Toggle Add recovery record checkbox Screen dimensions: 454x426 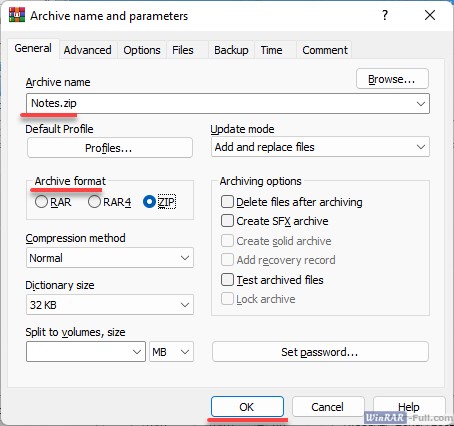click(278, 260)
